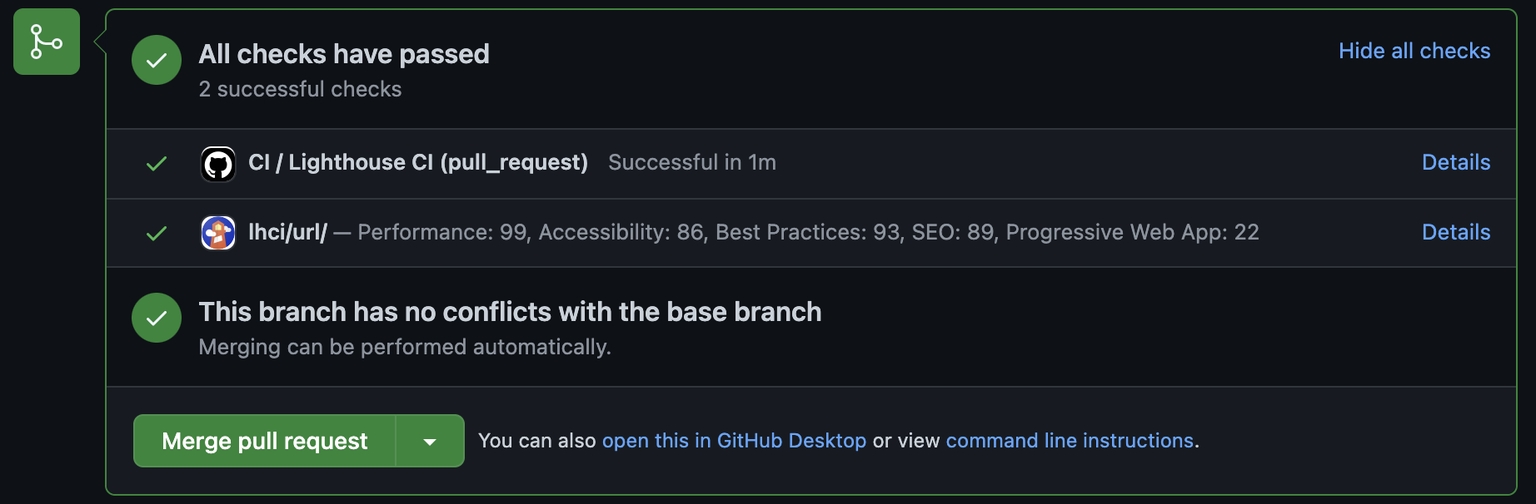Click the lhci/url/ check name
This screenshot has width=1536, height=504.
click(x=288, y=232)
